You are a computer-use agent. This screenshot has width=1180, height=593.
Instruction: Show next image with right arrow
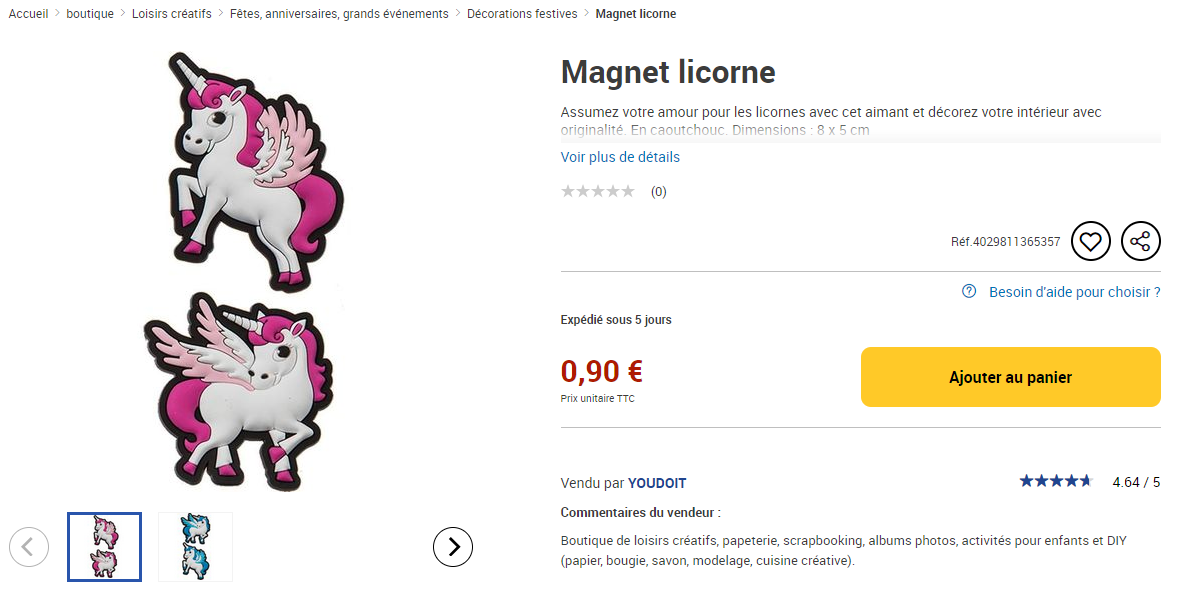pos(453,547)
